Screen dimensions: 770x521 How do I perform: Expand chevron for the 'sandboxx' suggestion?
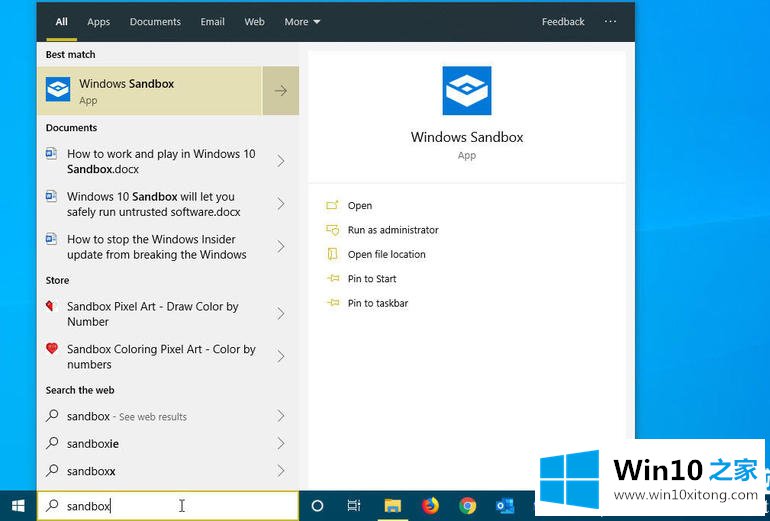coord(281,471)
